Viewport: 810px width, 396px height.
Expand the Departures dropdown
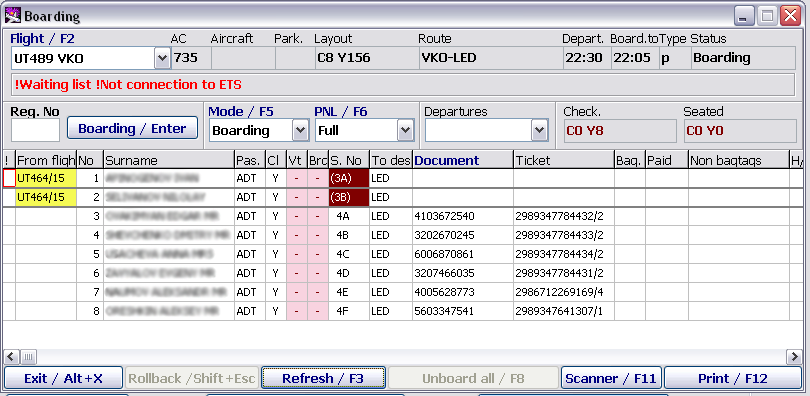(539, 130)
